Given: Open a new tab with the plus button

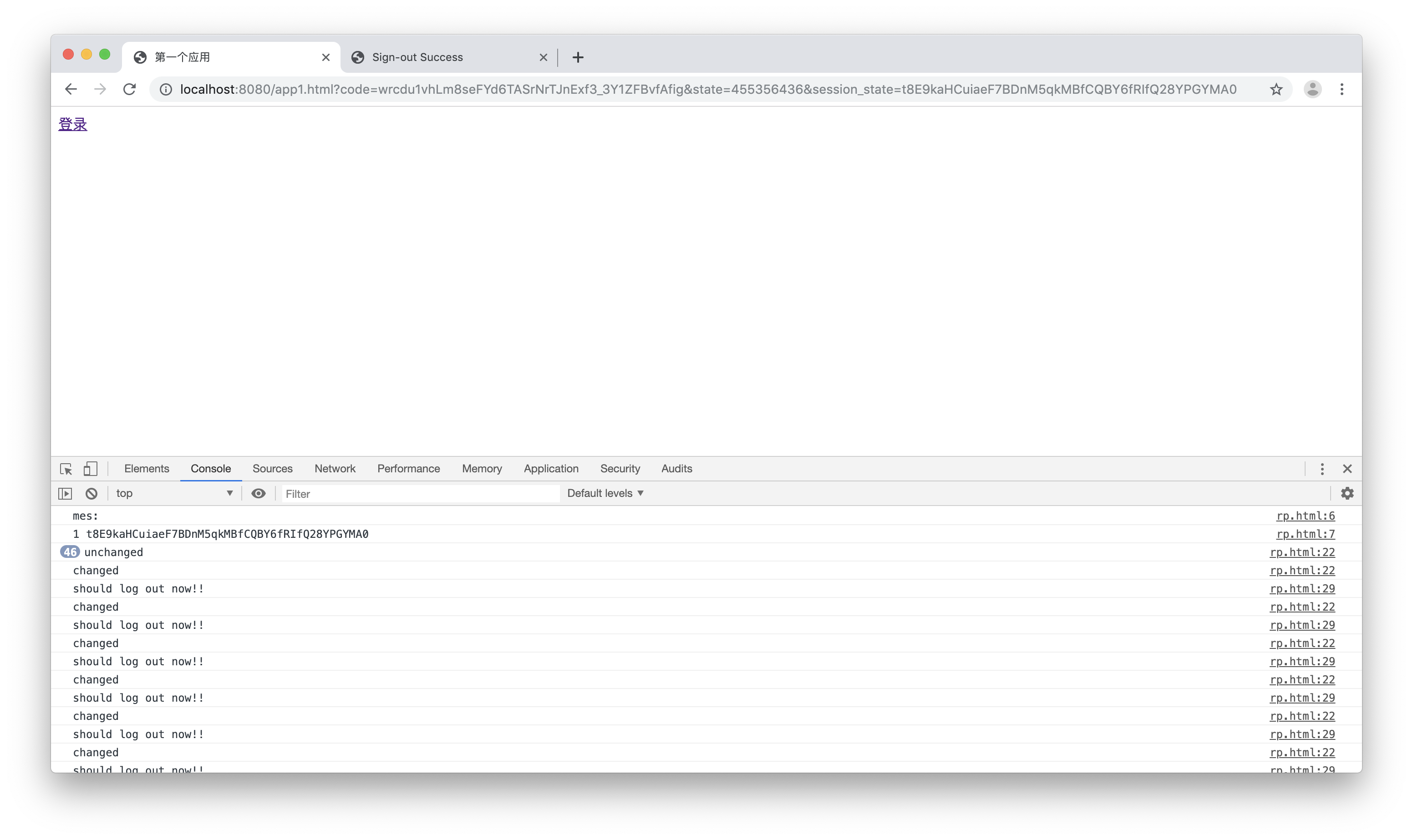Looking at the screenshot, I should 577,57.
